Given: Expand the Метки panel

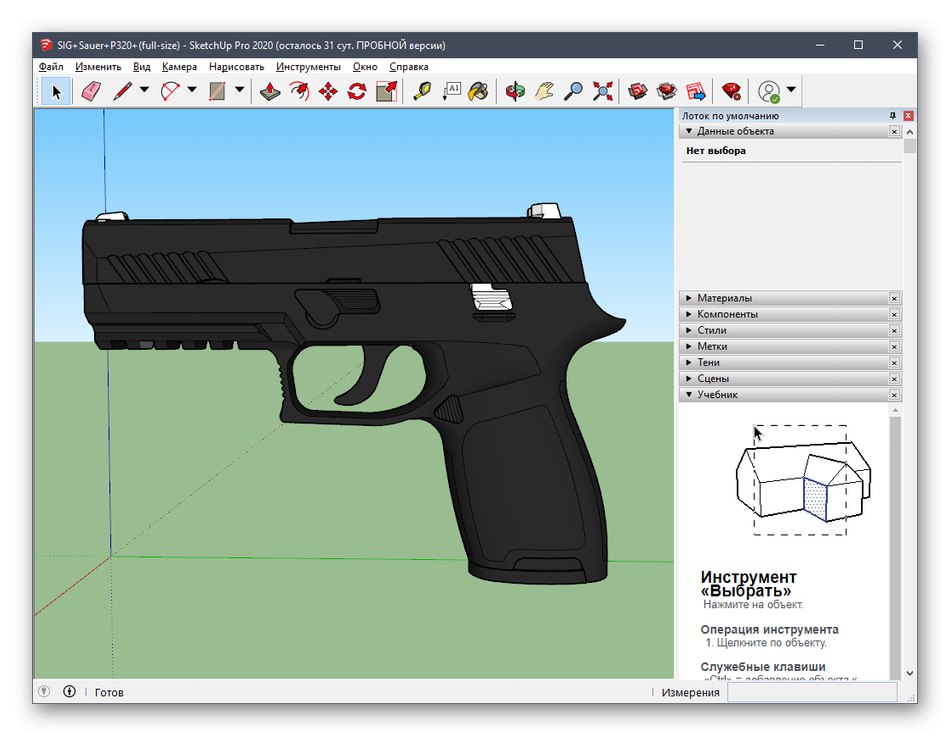Looking at the screenshot, I should (689, 346).
